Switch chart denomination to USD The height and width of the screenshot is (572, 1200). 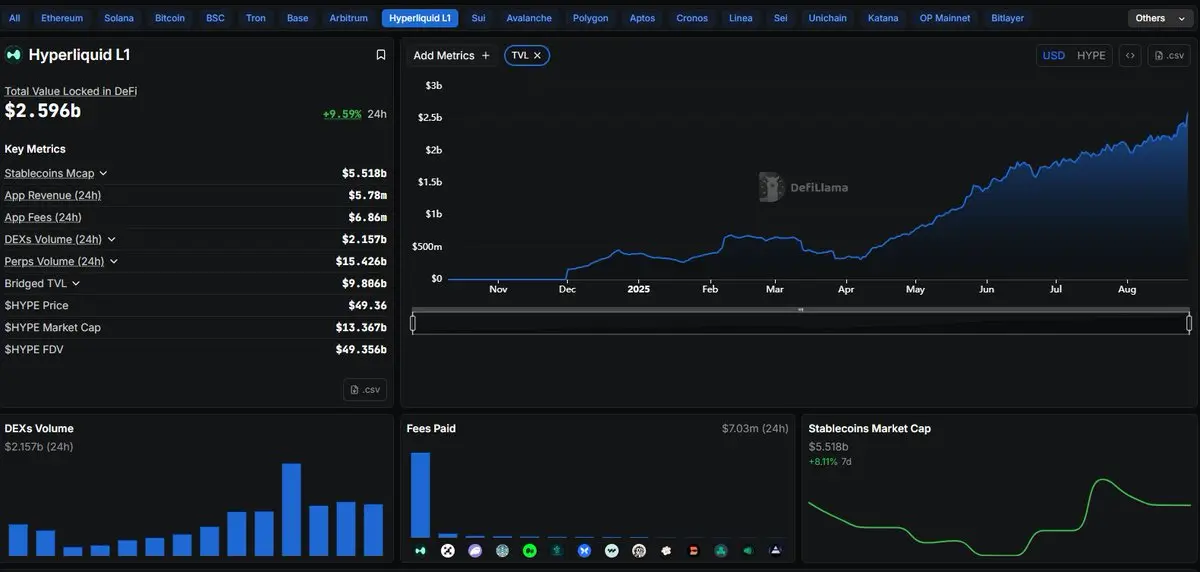point(1054,56)
